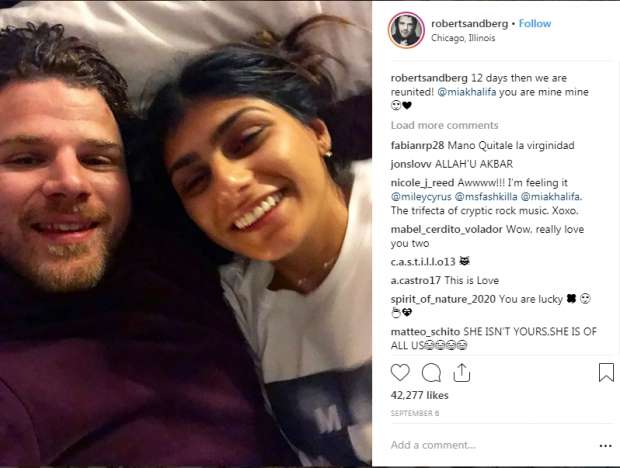This screenshot has height=468, width=620.
Task: Open the Chicago, Illinois location
Action: click(463, 38)
